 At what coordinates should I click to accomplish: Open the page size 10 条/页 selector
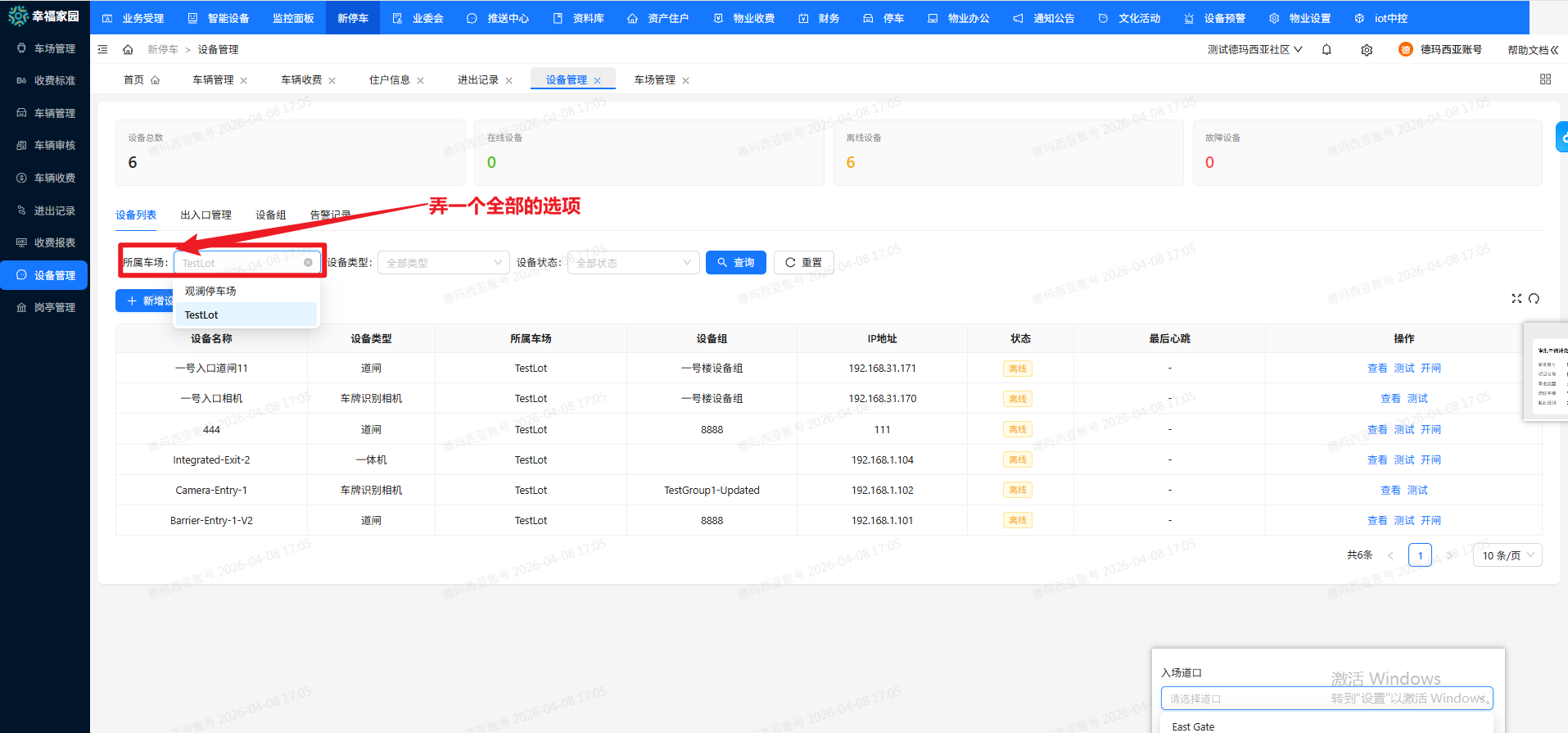point(1507,555)
